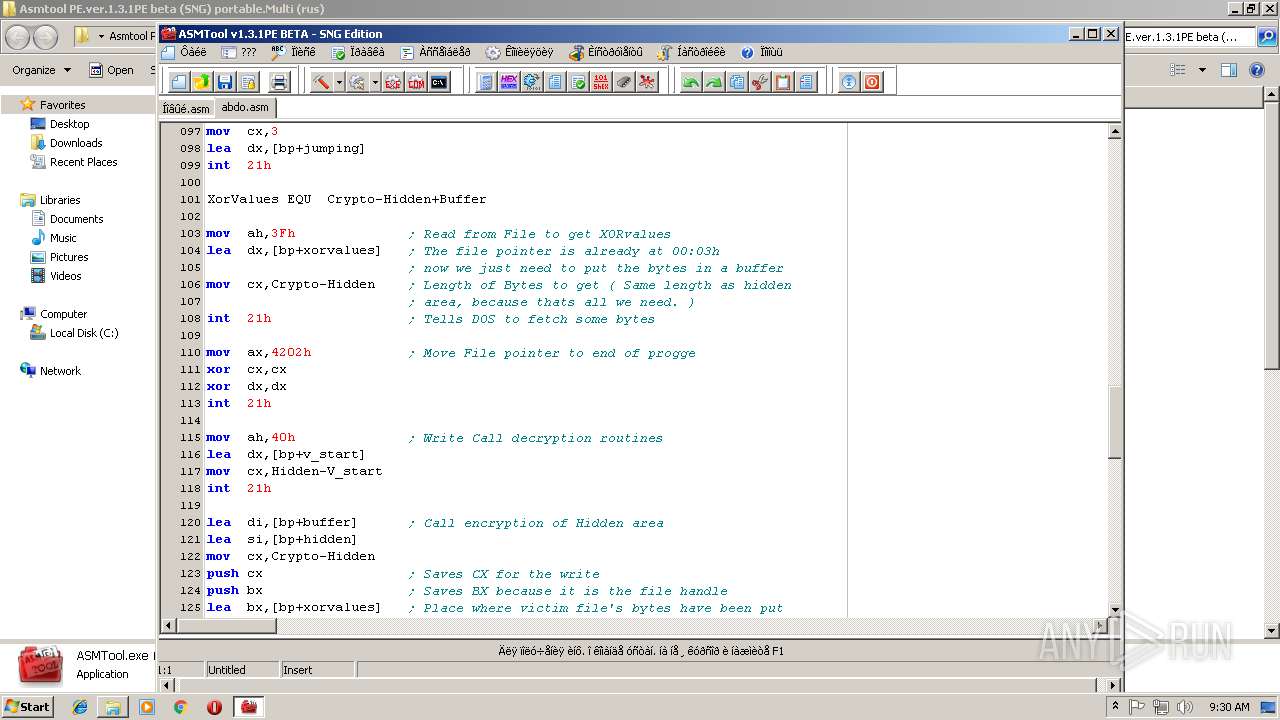Click the save-all icon beside the floppy disk
This screenshot has height=720, width=1280.
(248, 82)
